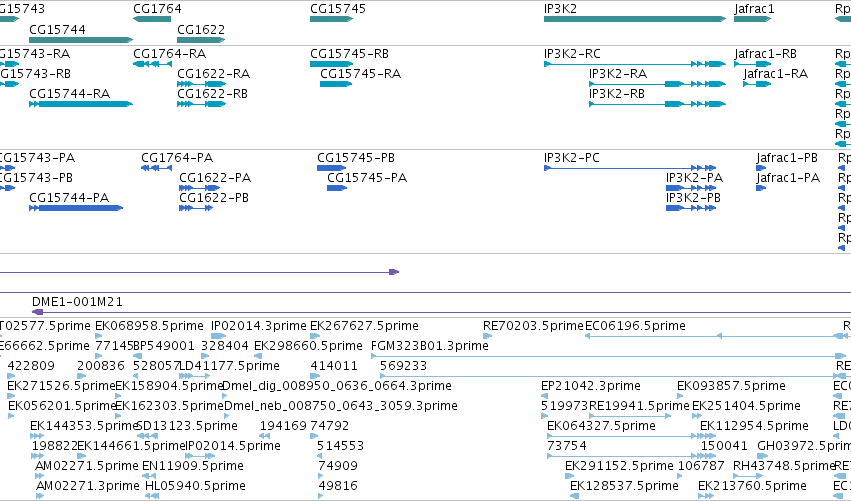Click the SD13123.5prime EST label

(187, 426)
